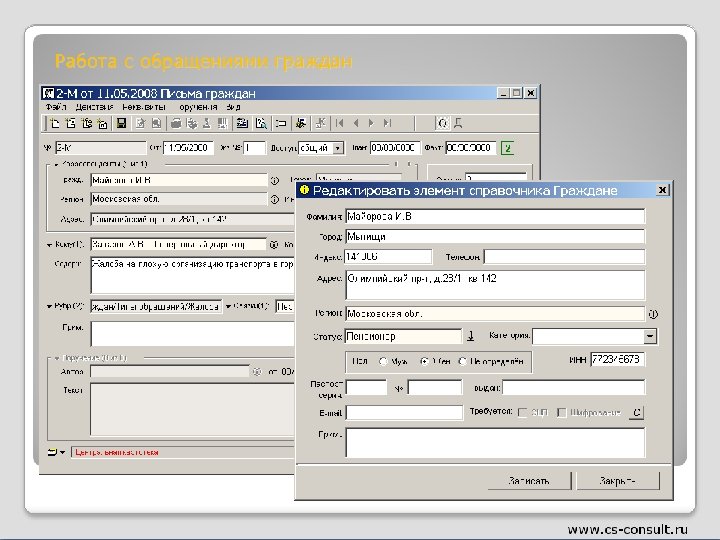The height and width of the screenshot is (540, 720).
Task: Select the Муж gender radio button
Action: (x=382, y=361)
